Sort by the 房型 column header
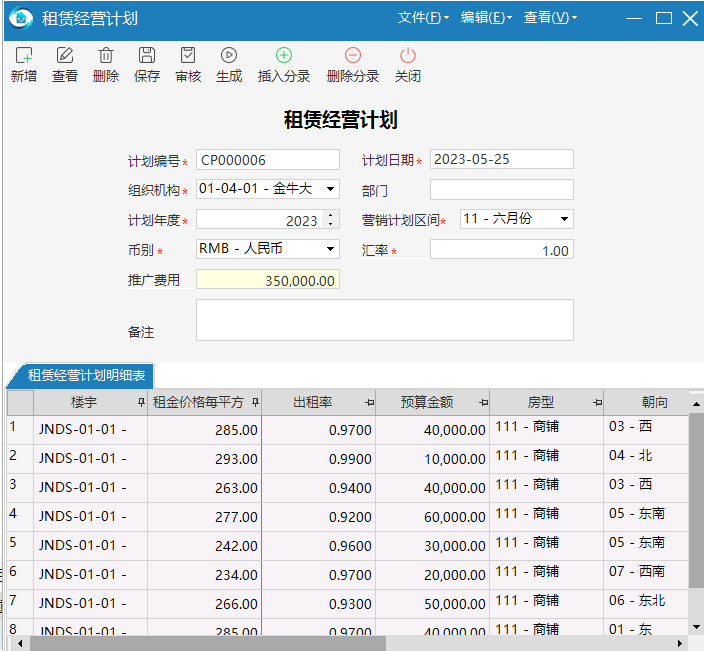Image resolution: width=704 pixels, height=651 pixels. coord(541,402)
